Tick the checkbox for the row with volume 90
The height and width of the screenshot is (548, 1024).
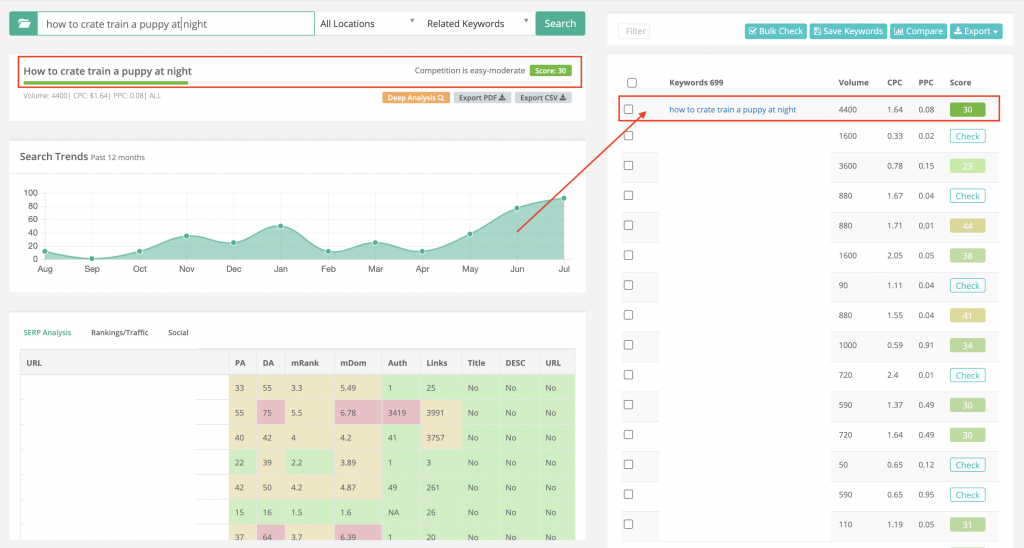point(628,285)
